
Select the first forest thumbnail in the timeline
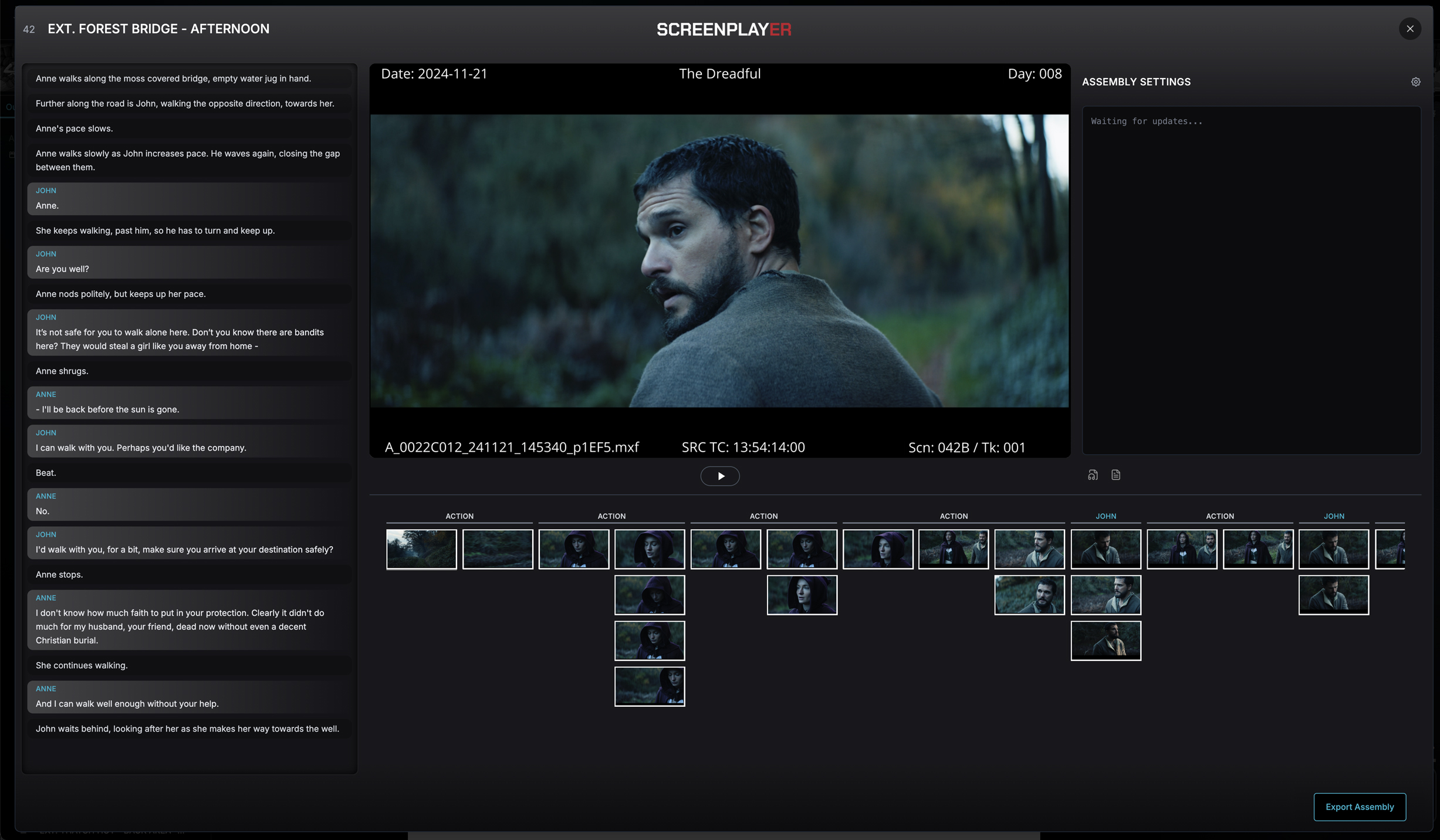[421, 549]
